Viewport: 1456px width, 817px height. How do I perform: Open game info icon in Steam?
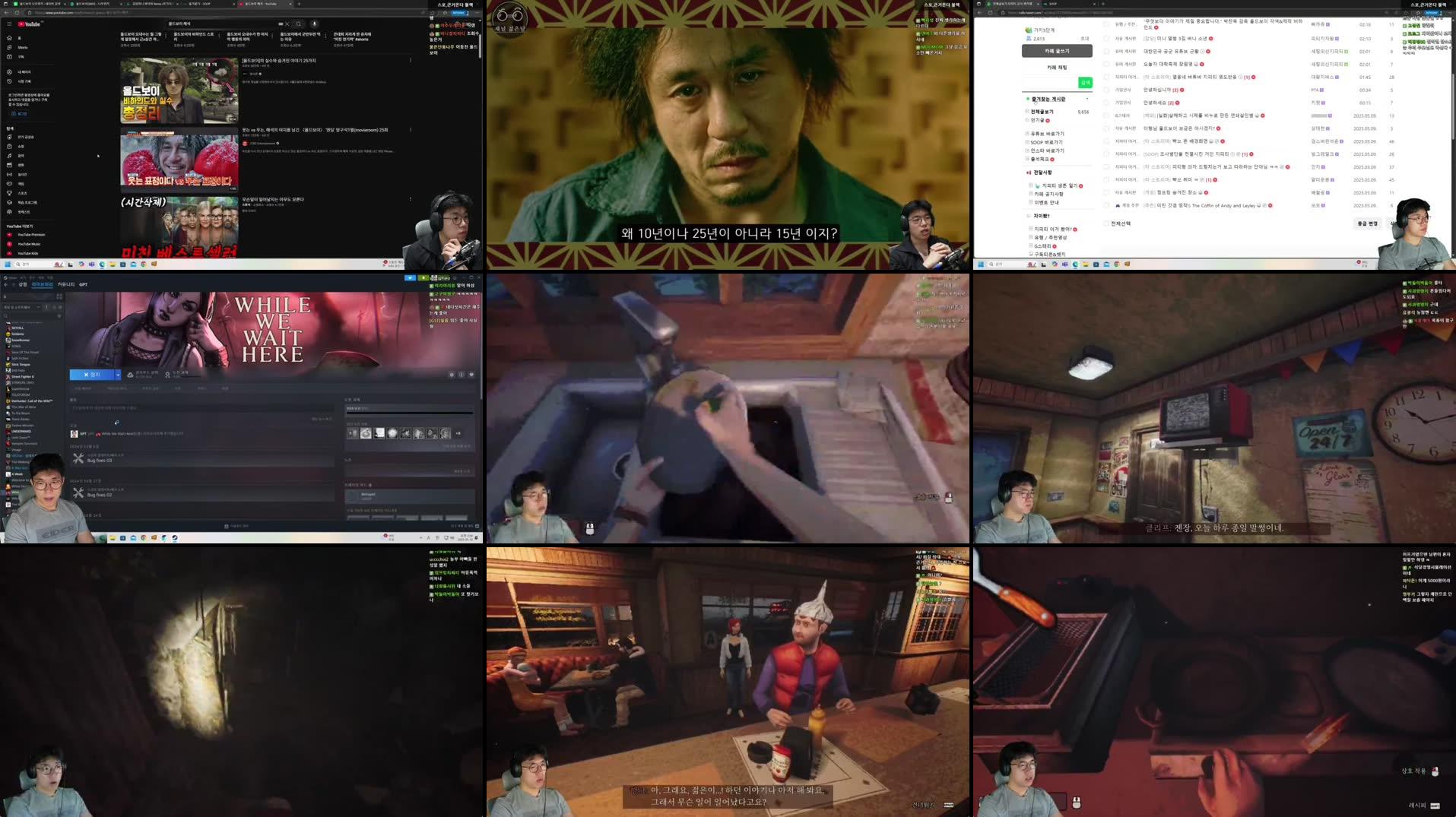click(x=462, y=375)
